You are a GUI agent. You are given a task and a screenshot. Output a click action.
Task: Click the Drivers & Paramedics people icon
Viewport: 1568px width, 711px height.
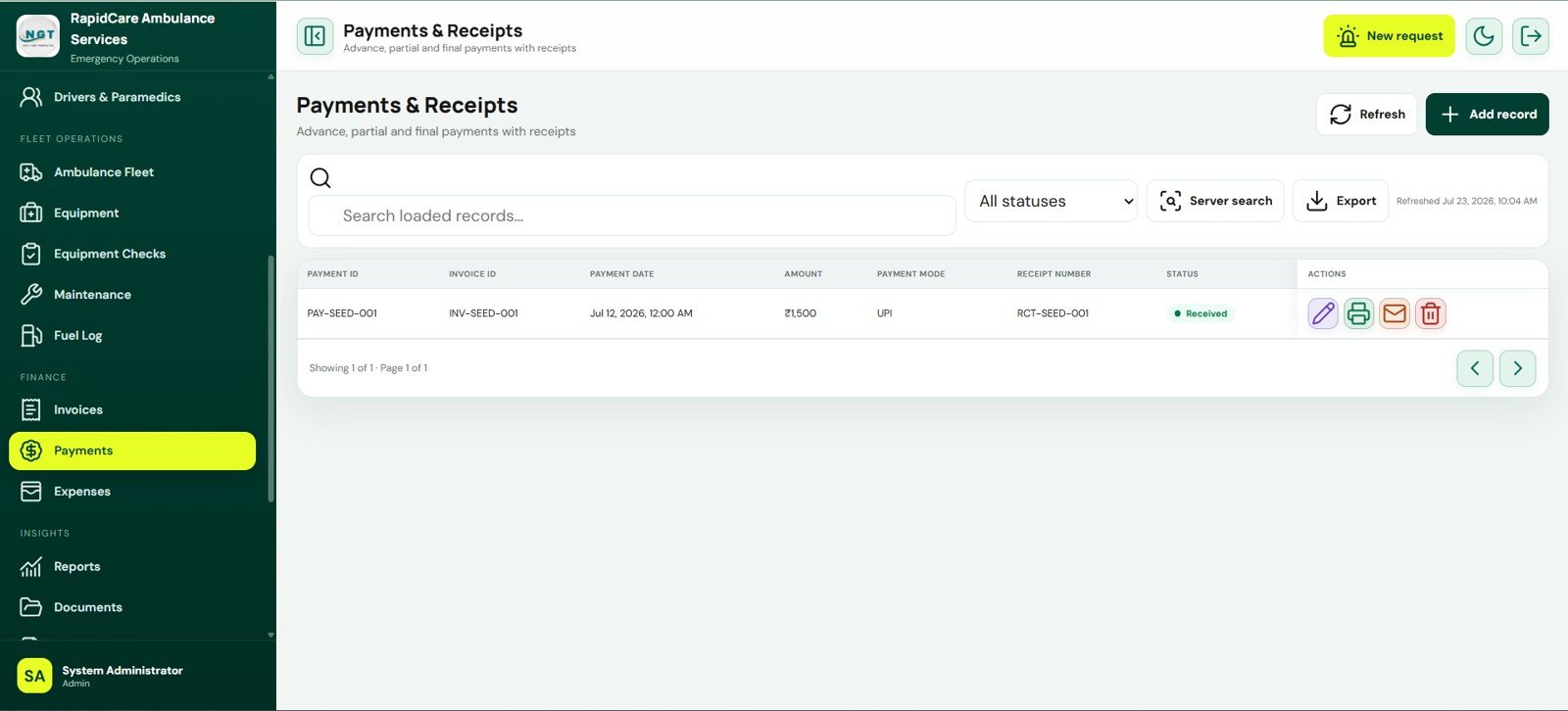click(31, 97)
